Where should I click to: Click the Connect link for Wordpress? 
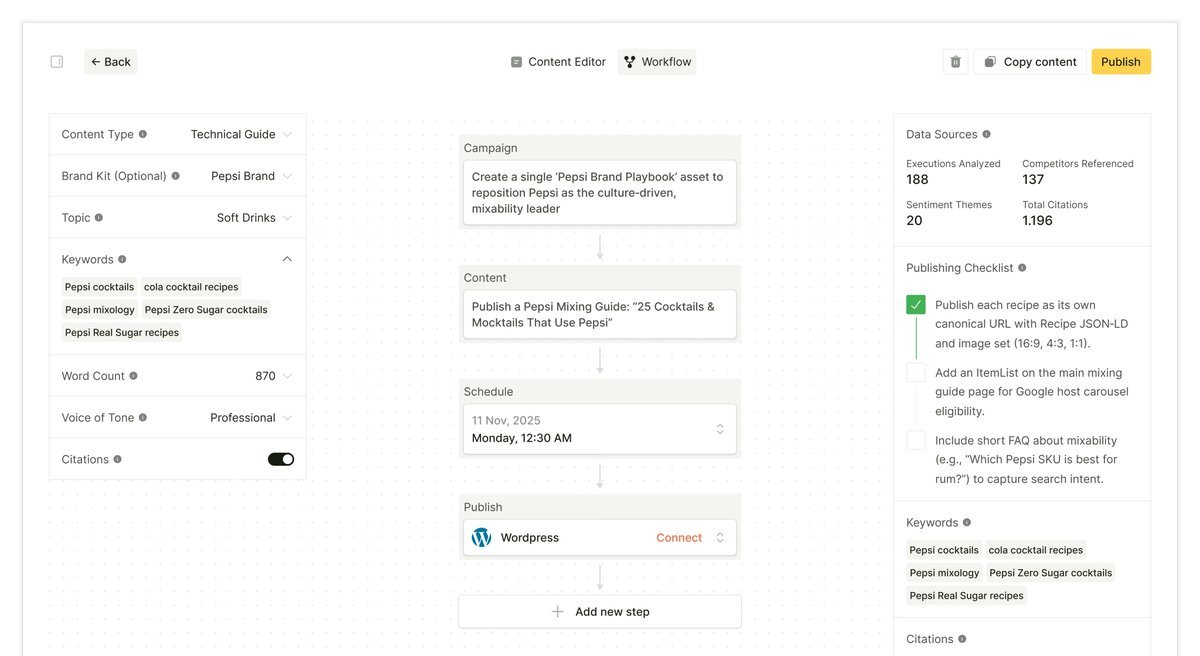[679, 538]
